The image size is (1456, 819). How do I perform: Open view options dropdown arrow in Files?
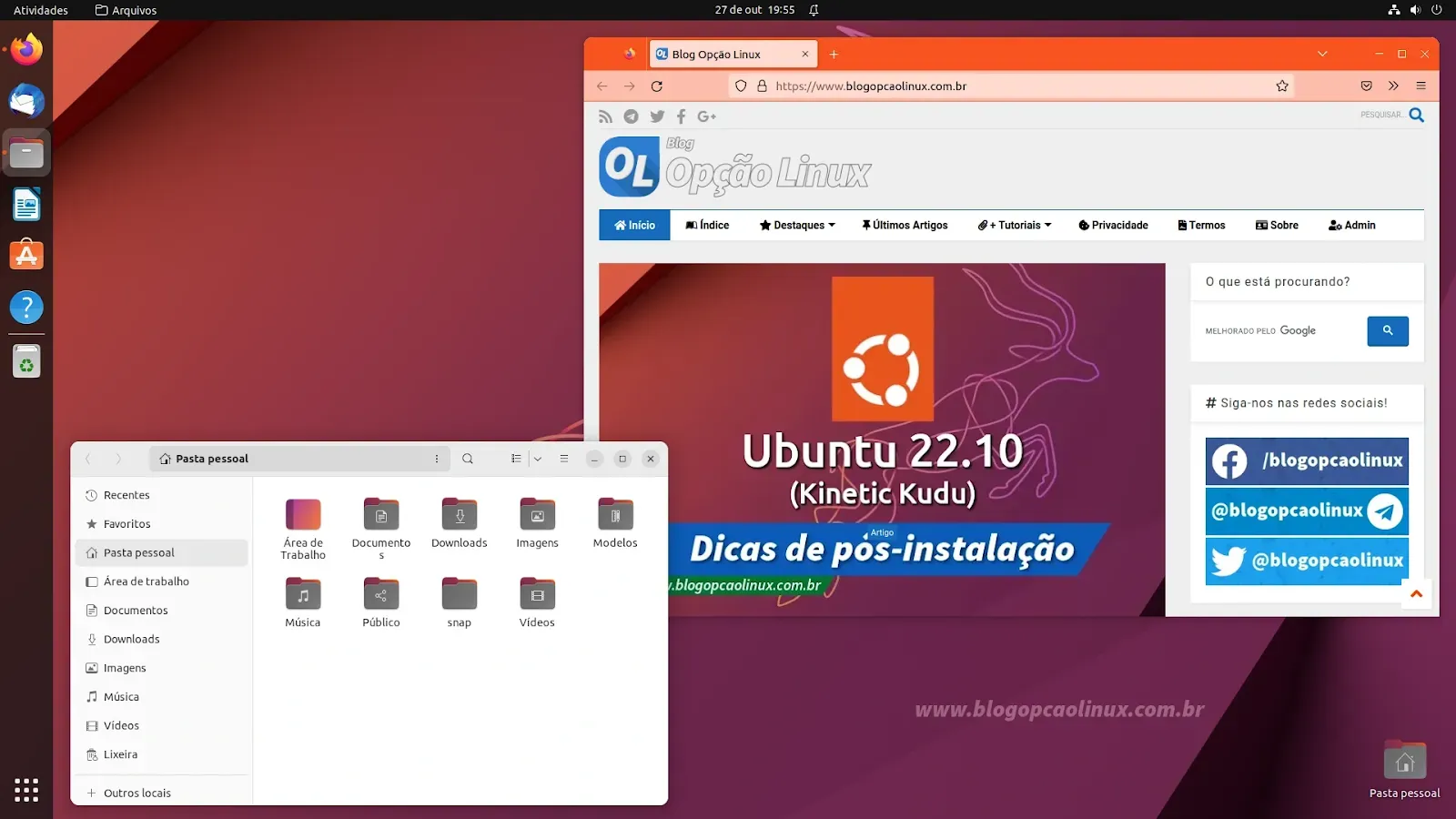click(538, 459)
